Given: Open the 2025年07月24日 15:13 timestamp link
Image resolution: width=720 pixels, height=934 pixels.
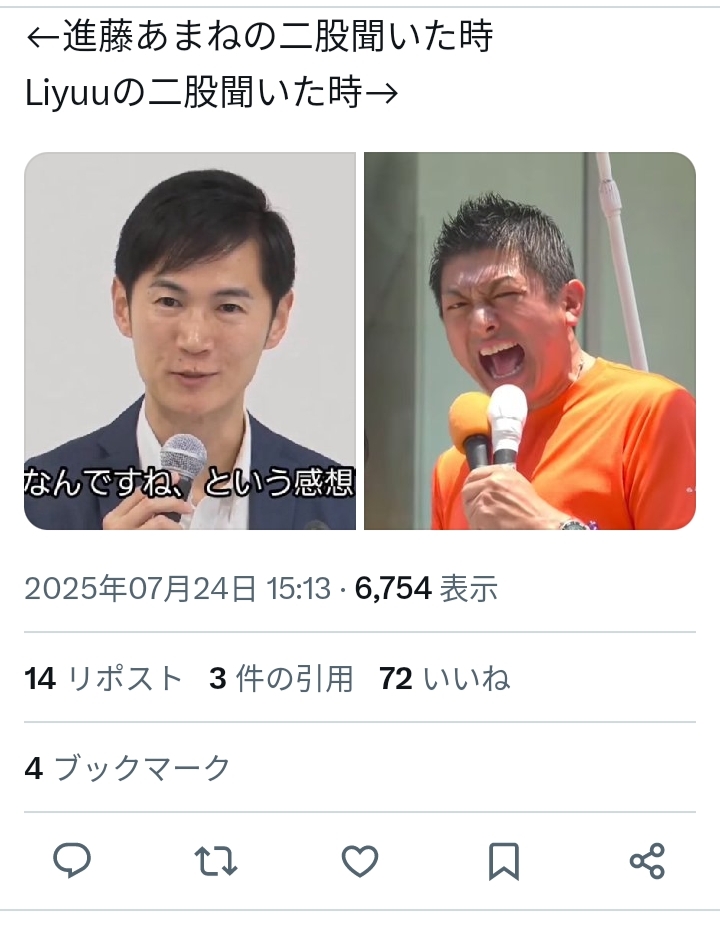Looking at the screenshot, I should tap(177, 589).
